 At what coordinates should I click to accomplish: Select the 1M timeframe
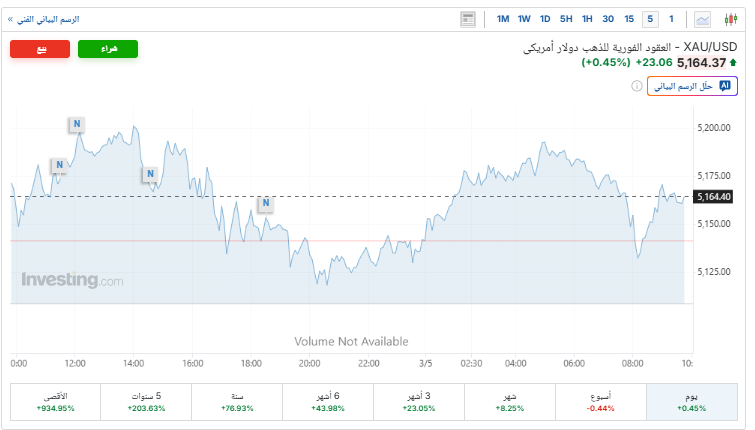[x=502, y=19]
